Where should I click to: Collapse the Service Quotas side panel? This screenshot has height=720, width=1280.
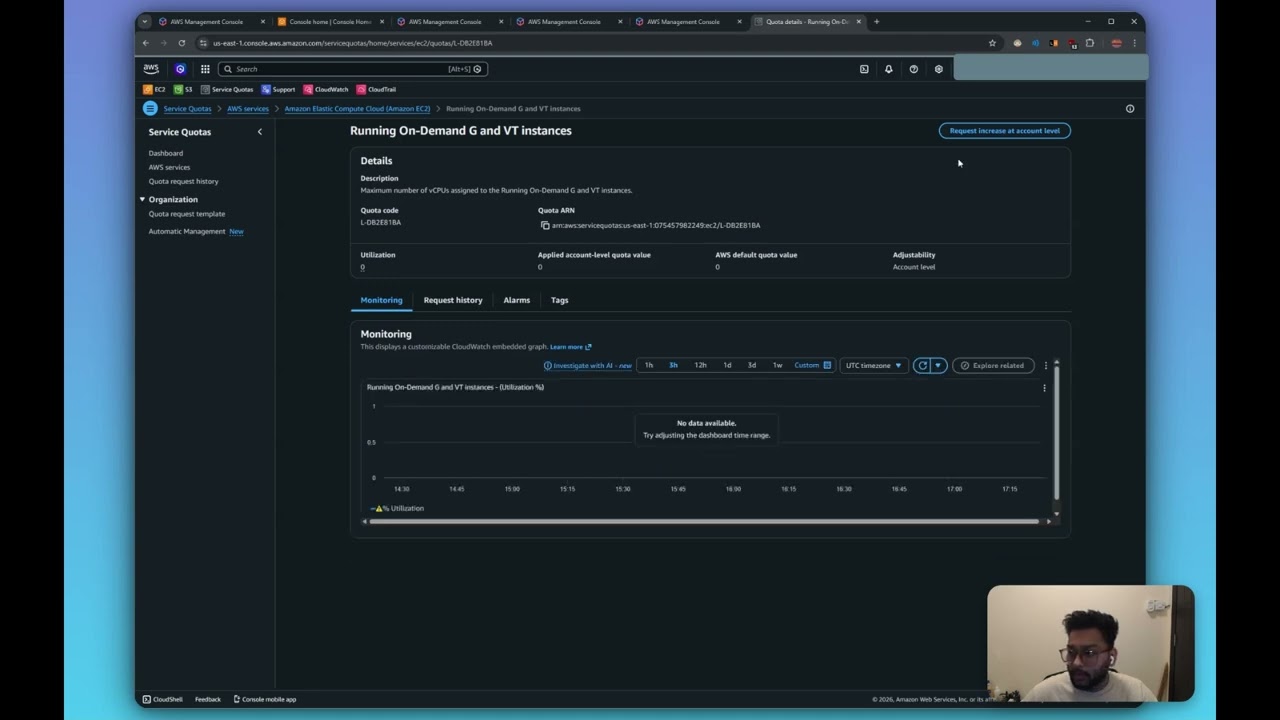pos(260,132)
